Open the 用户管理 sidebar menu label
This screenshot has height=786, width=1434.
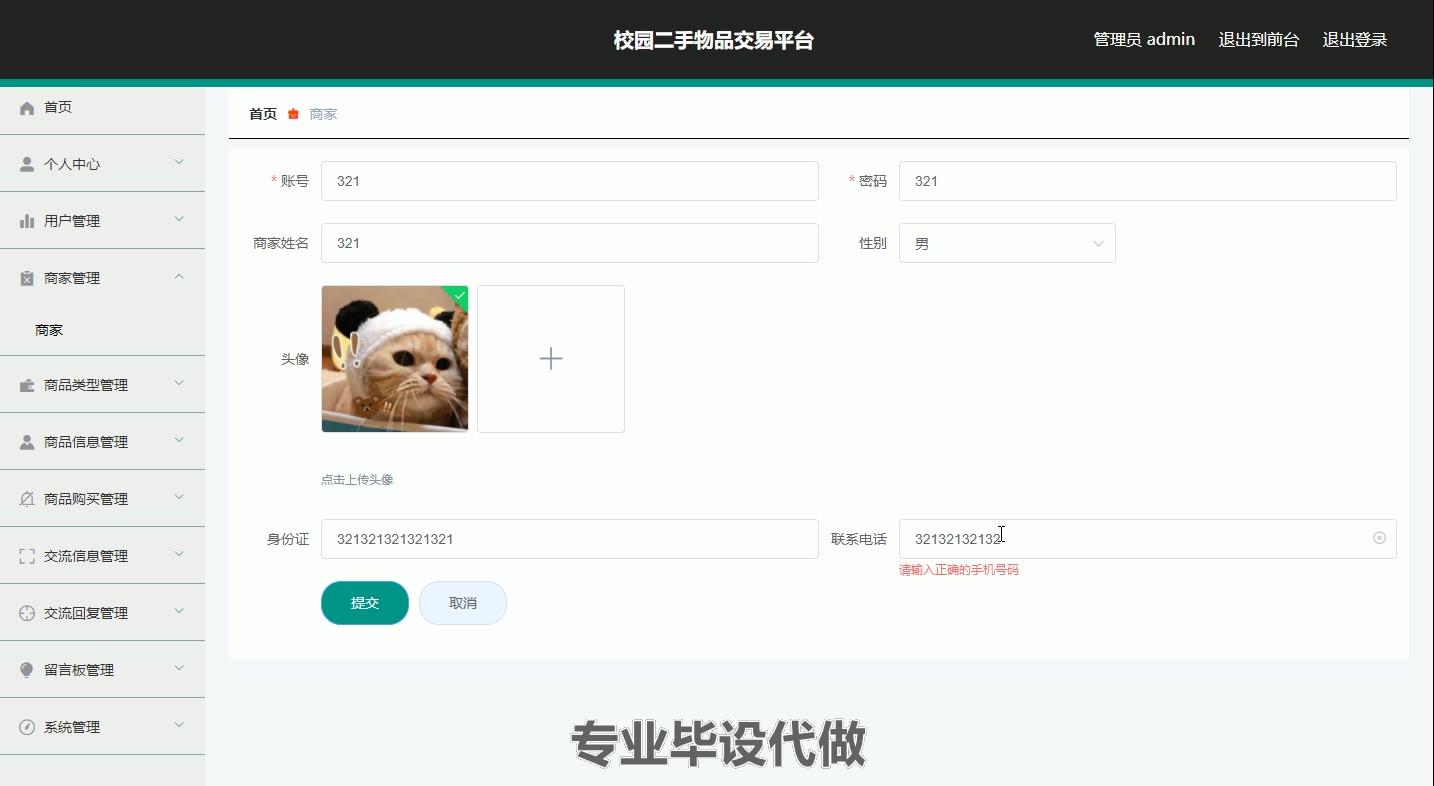72,222
